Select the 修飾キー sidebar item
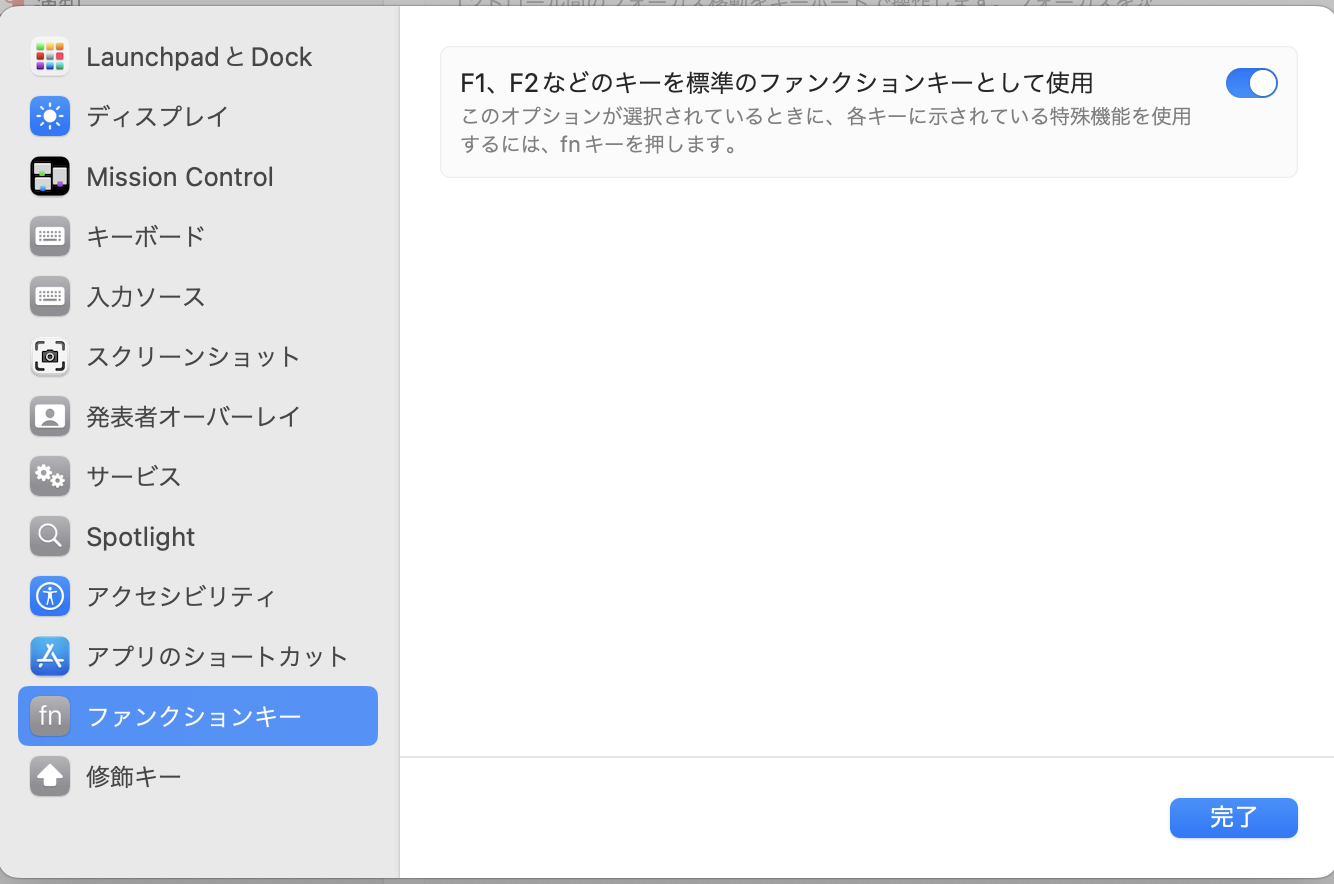The width and height of the screenshot is (1334, 884). (134, 777)
